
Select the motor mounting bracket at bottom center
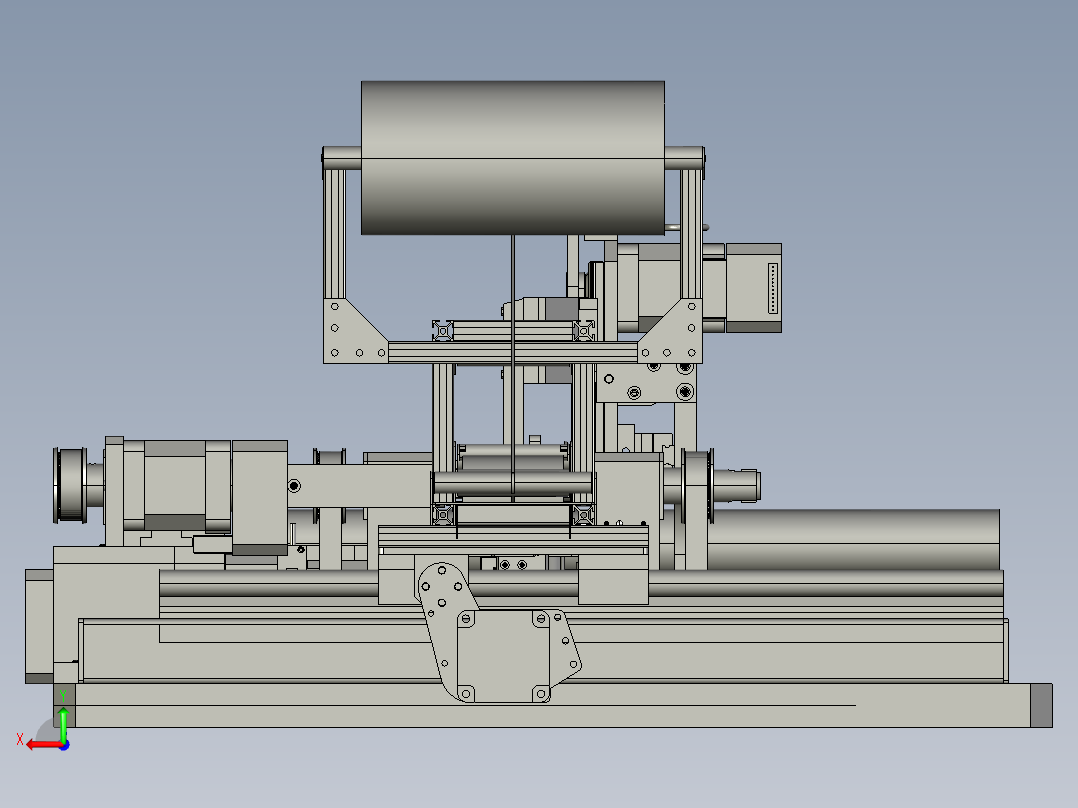click(x=498, y=633)
